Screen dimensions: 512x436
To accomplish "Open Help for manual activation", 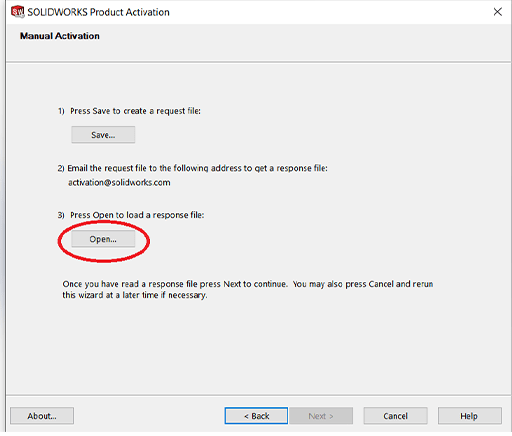I will pyautogui.click(x=469, y=416).
